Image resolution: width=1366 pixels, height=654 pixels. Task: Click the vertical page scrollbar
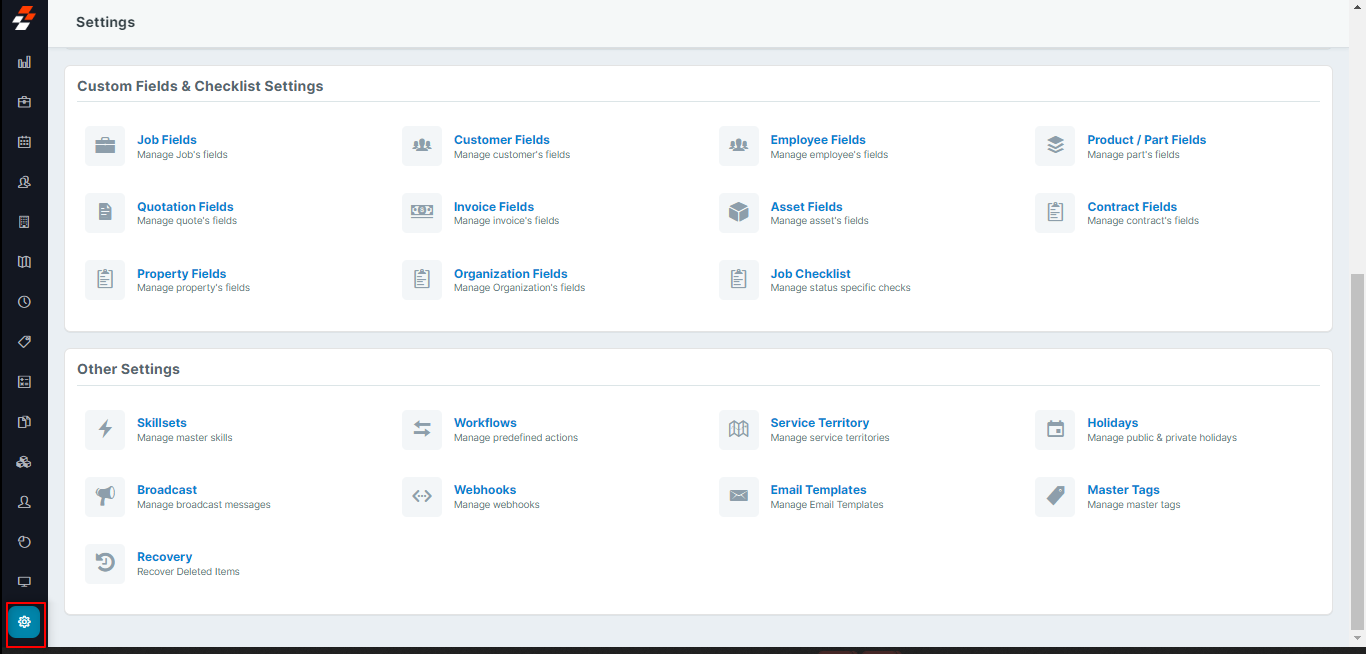pyautogui.click(x=1357, y=450)
